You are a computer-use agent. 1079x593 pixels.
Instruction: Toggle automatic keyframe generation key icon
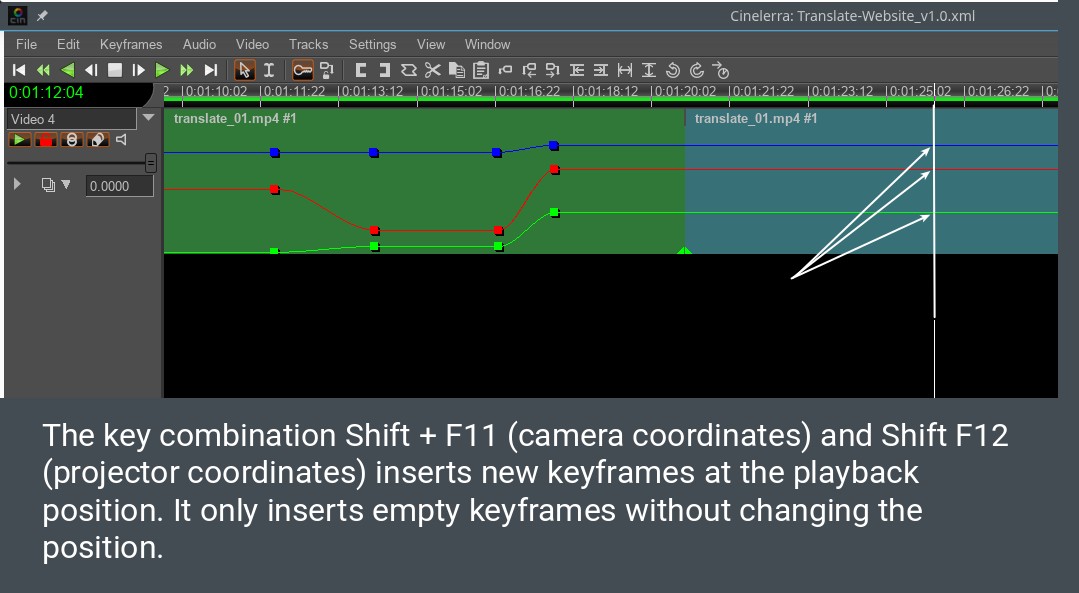pos(301,70)
